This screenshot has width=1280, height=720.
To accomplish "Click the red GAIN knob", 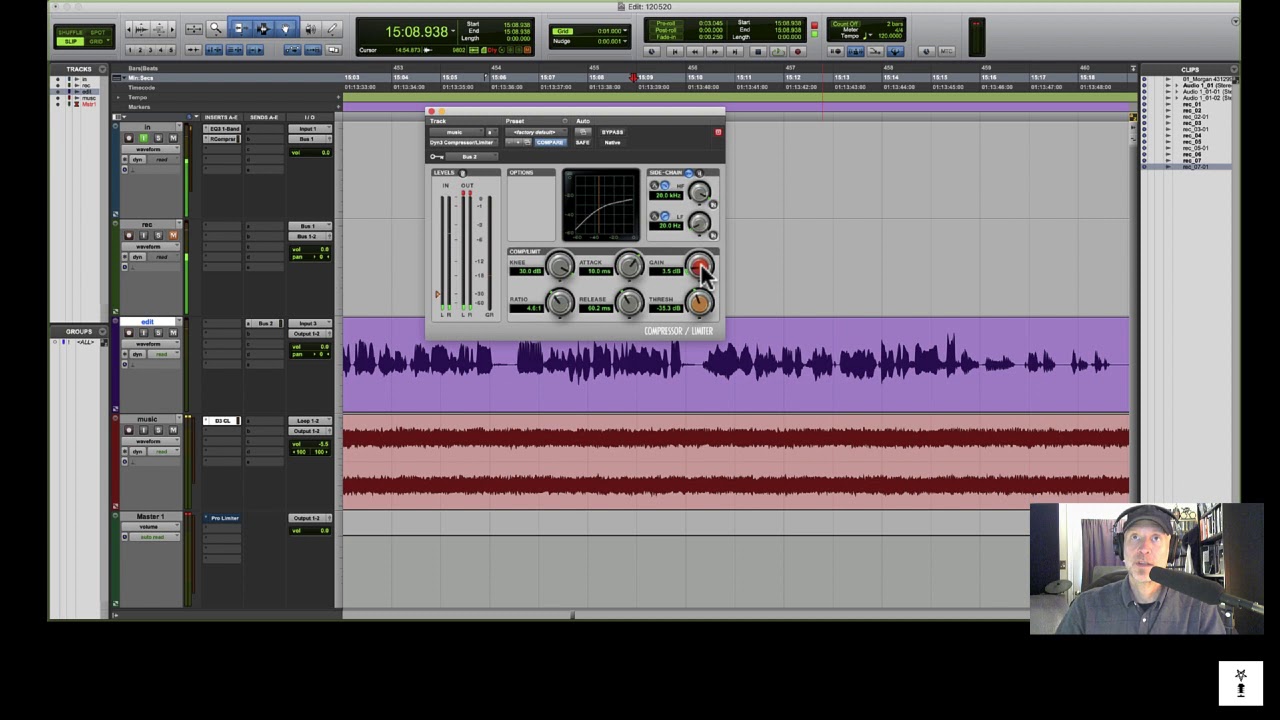I will click(x=699, y=266).
